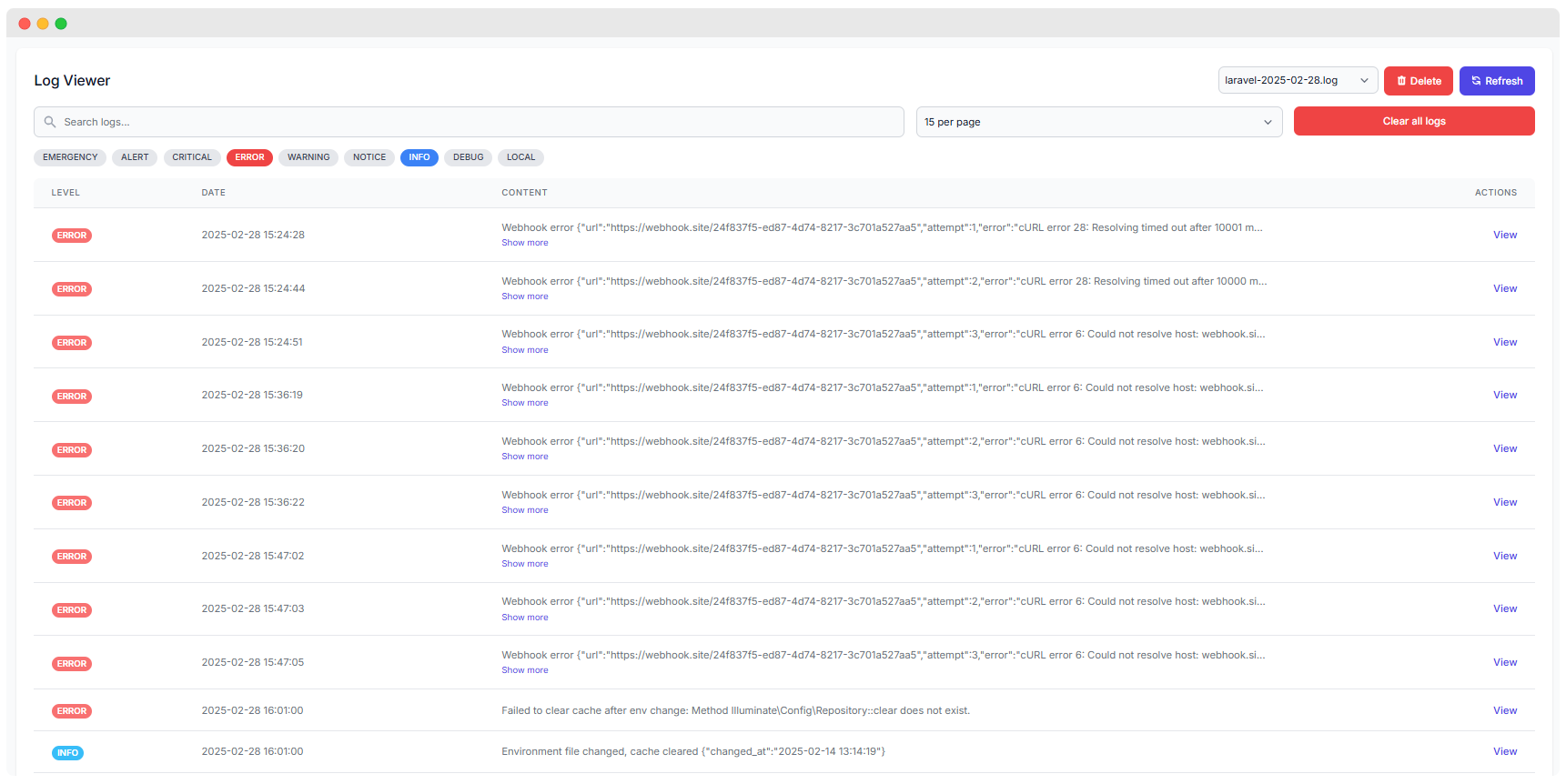Image resolution: width=1566 pixels, height=784 pixels.
Task: View the 15:36:20 log entry
Action: tap(1505, 448)
